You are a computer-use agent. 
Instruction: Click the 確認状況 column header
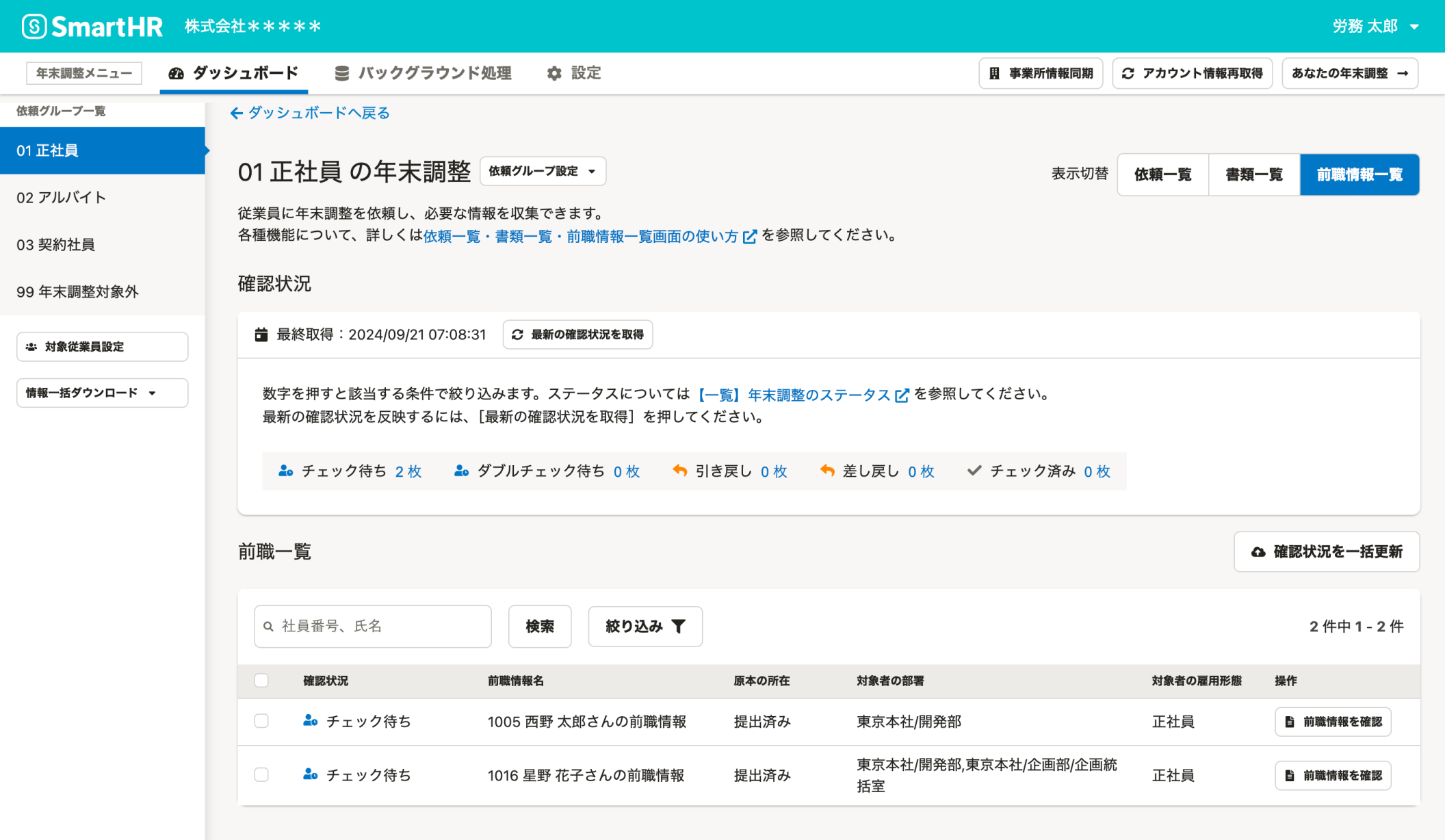coord(326,681)
